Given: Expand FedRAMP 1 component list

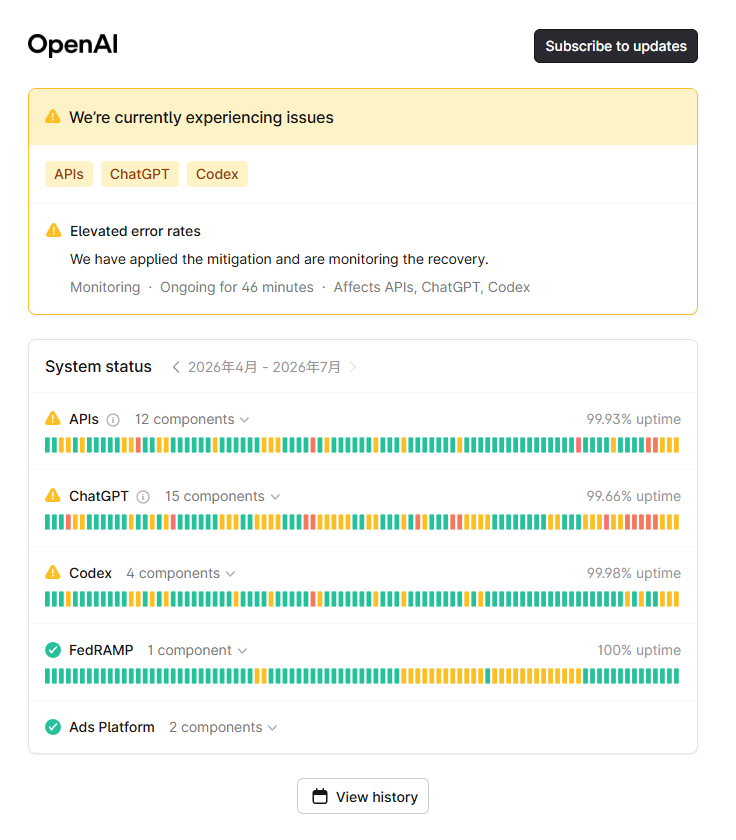Looking at the screenshot, I should [x=197, y=651].
